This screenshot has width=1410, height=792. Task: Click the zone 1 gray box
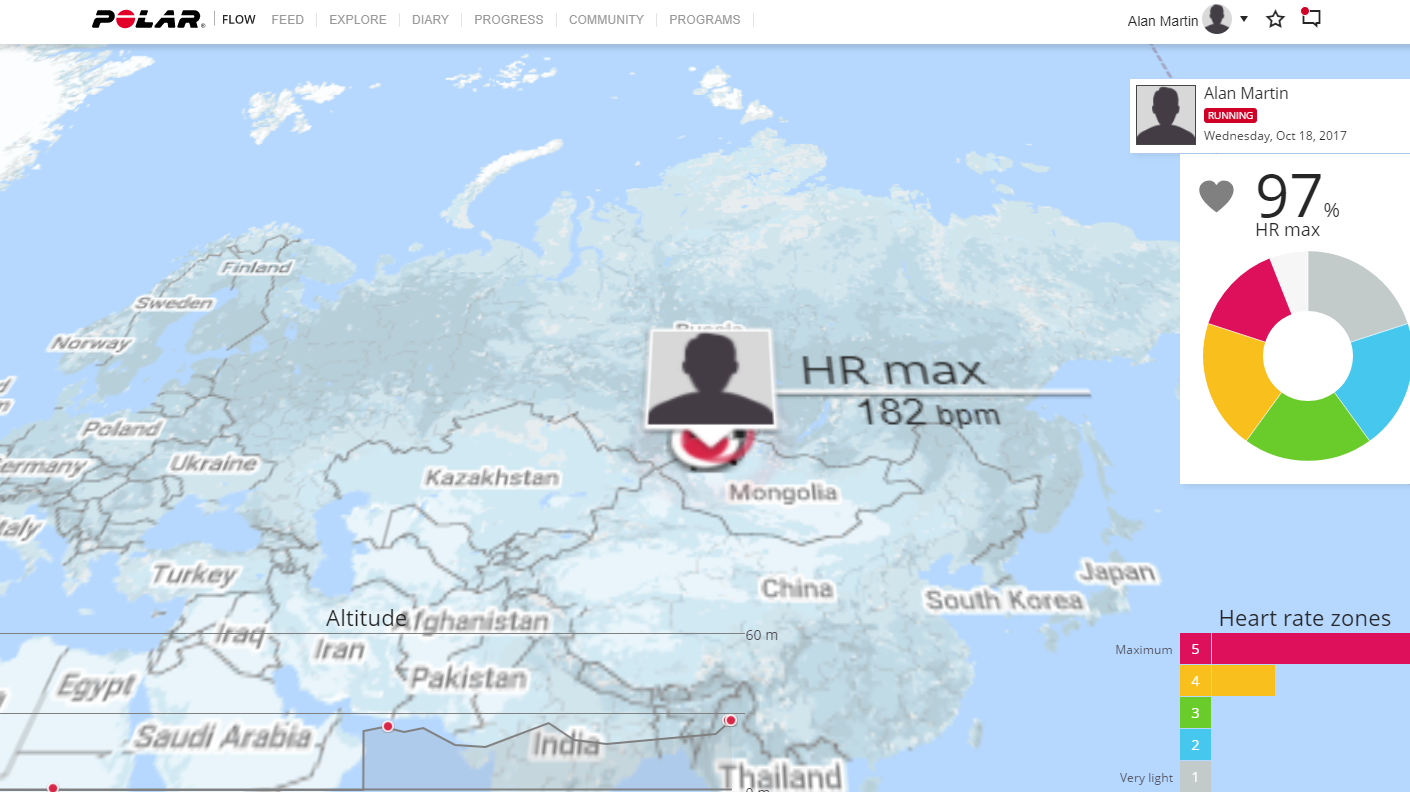(x=1195, y=777)
